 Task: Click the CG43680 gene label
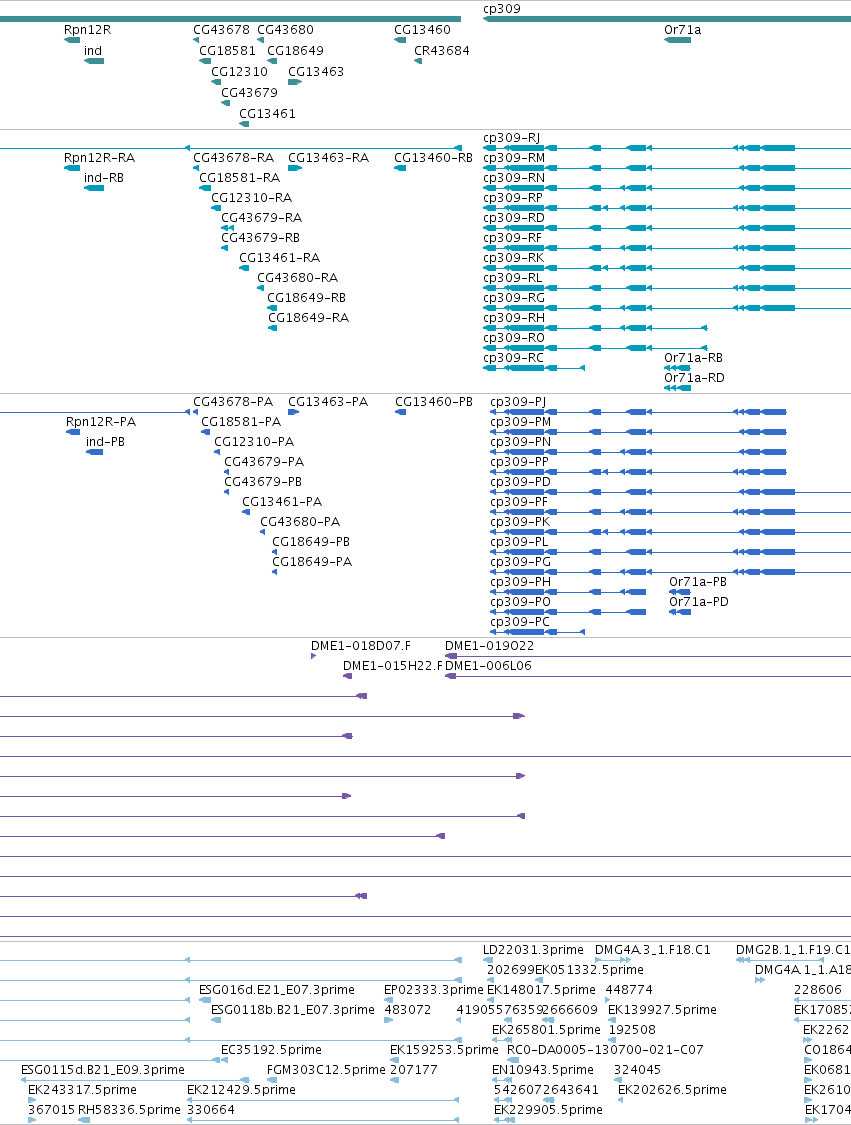(x=285, y=30)
